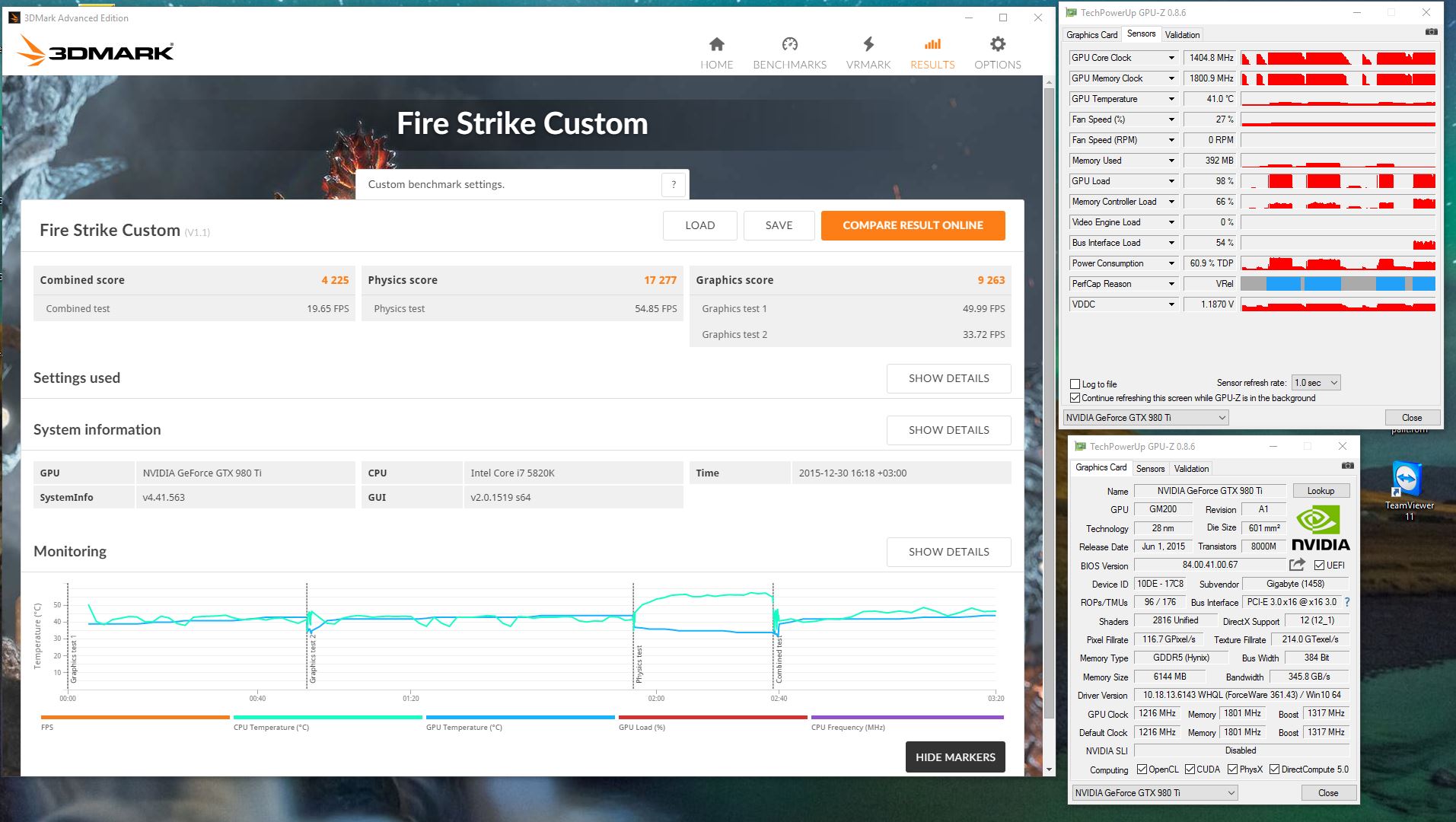1456x822 pixels.
Task: Click COMPARE RESULT ONLINE
Action: point(913,225)
